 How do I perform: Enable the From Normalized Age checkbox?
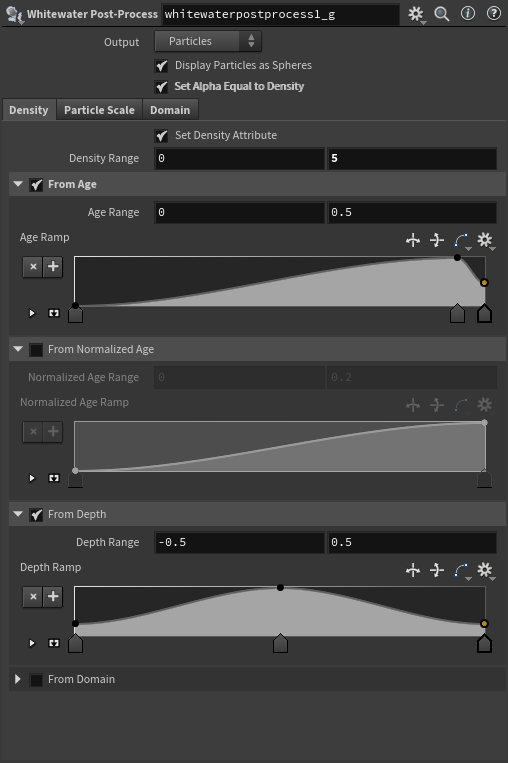[x=36, y=350]
